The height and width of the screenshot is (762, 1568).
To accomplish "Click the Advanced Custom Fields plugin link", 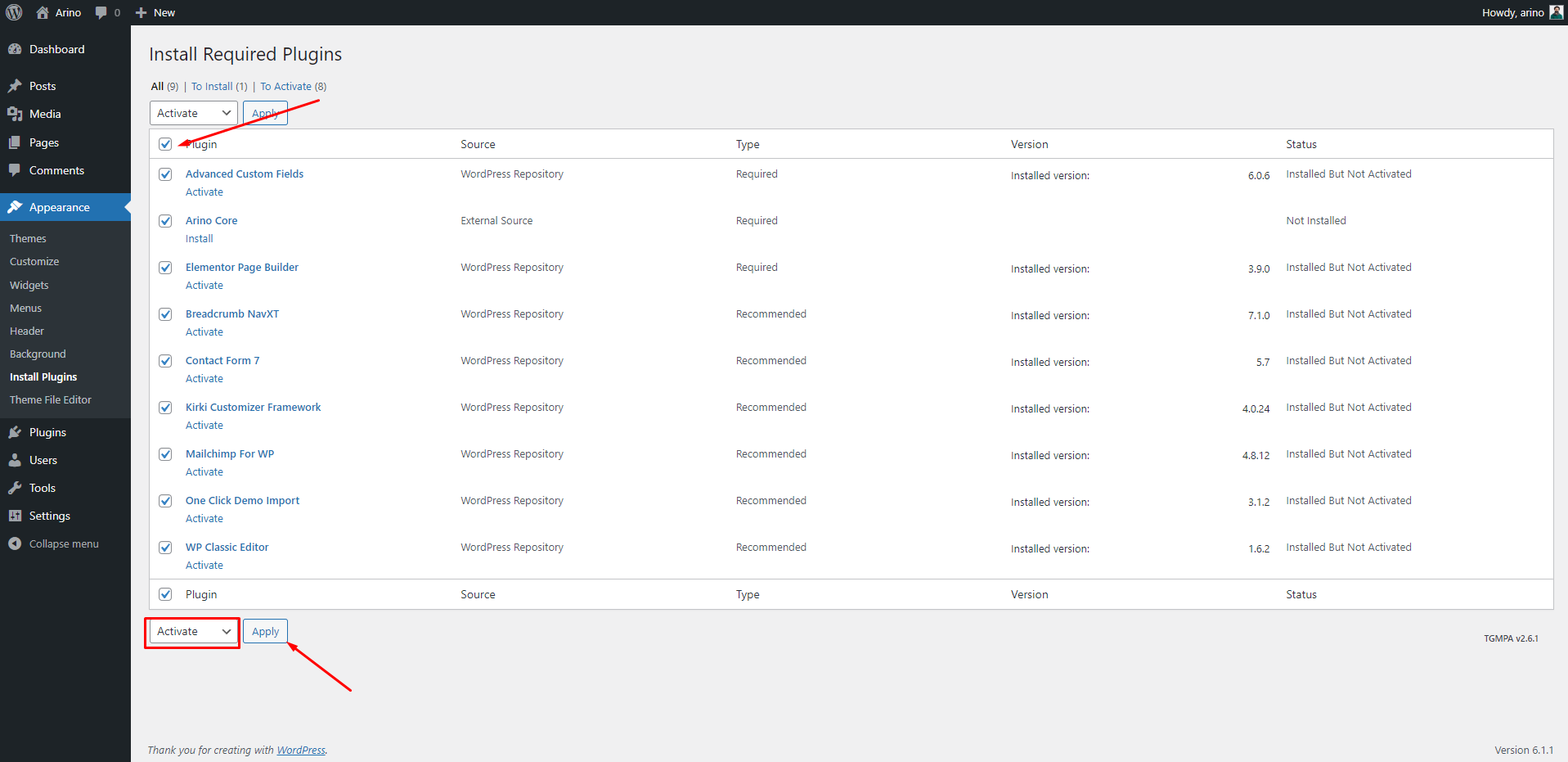I will click(245, 174).
